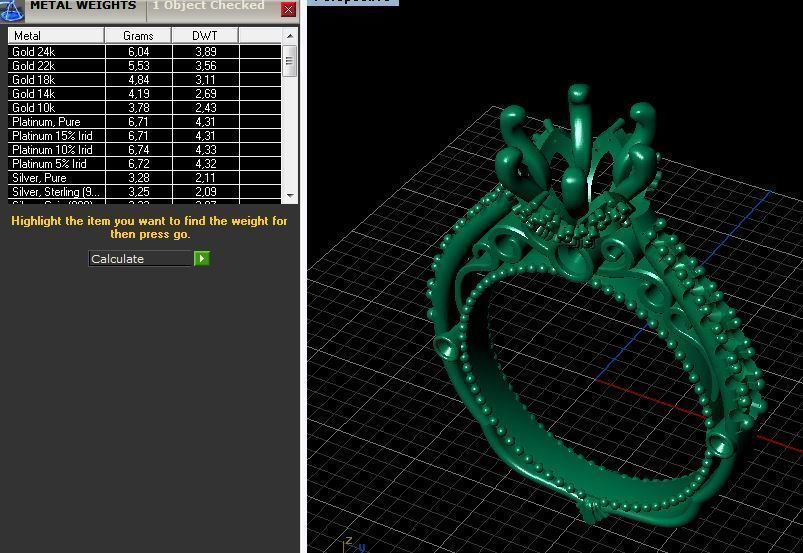The height and width of the screenshot is (553, 803).
Task: Select the Gold 24k row
Action: click(56, 52)
